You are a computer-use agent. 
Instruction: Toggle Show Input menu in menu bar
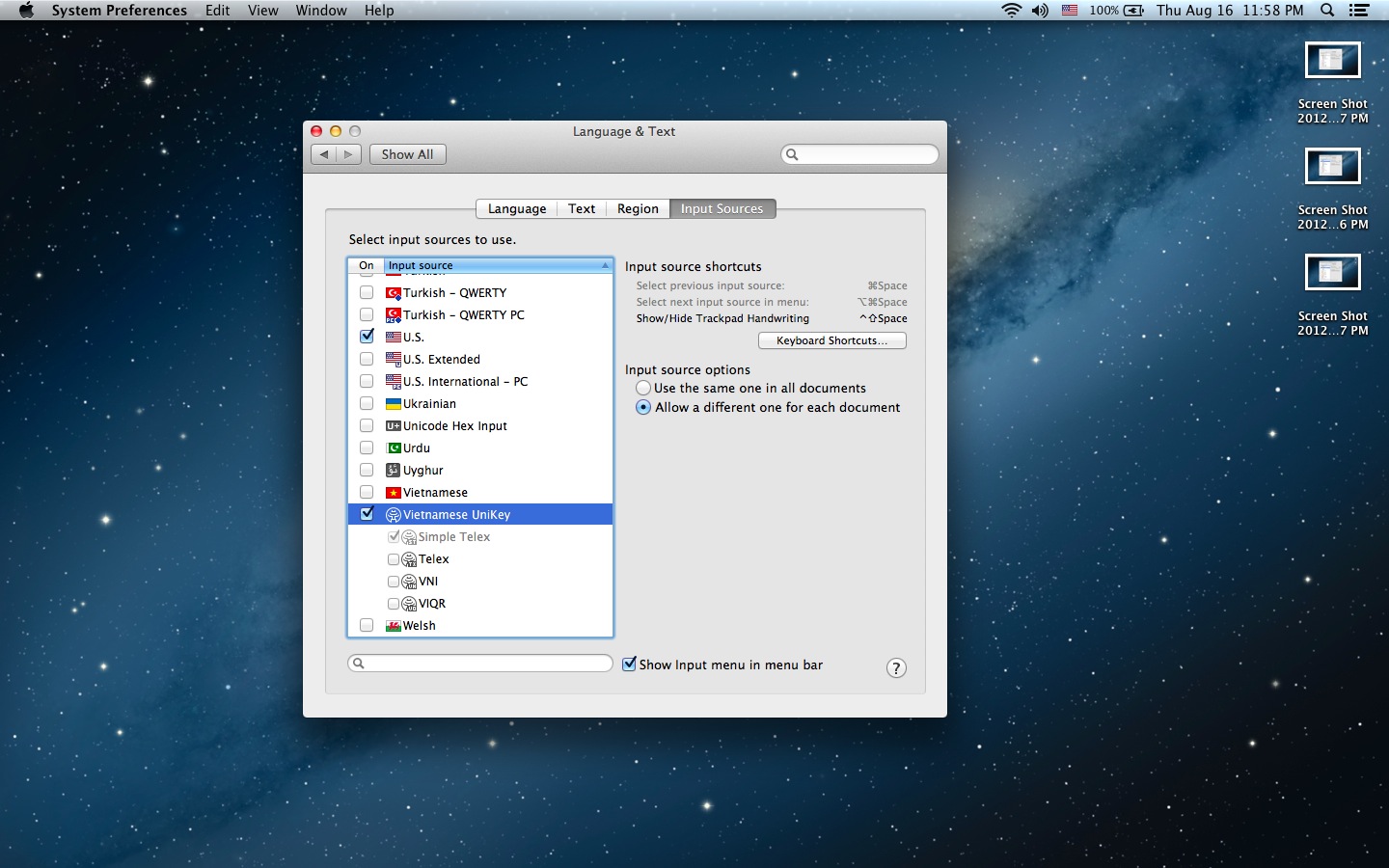point(630,665)
